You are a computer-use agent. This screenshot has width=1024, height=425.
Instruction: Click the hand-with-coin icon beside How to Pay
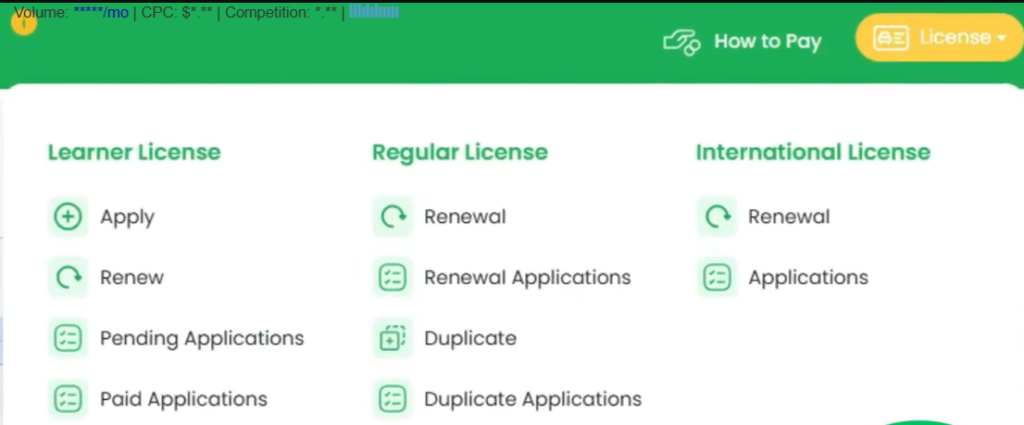coord(682,42)
